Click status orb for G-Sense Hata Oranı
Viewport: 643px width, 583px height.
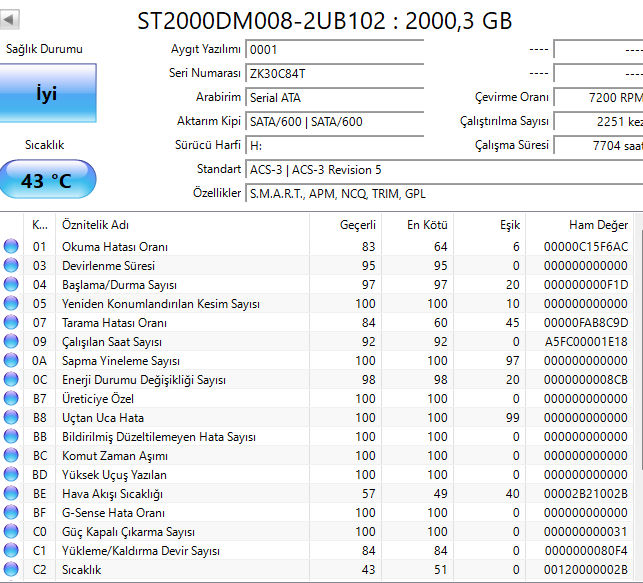[11, 512]
